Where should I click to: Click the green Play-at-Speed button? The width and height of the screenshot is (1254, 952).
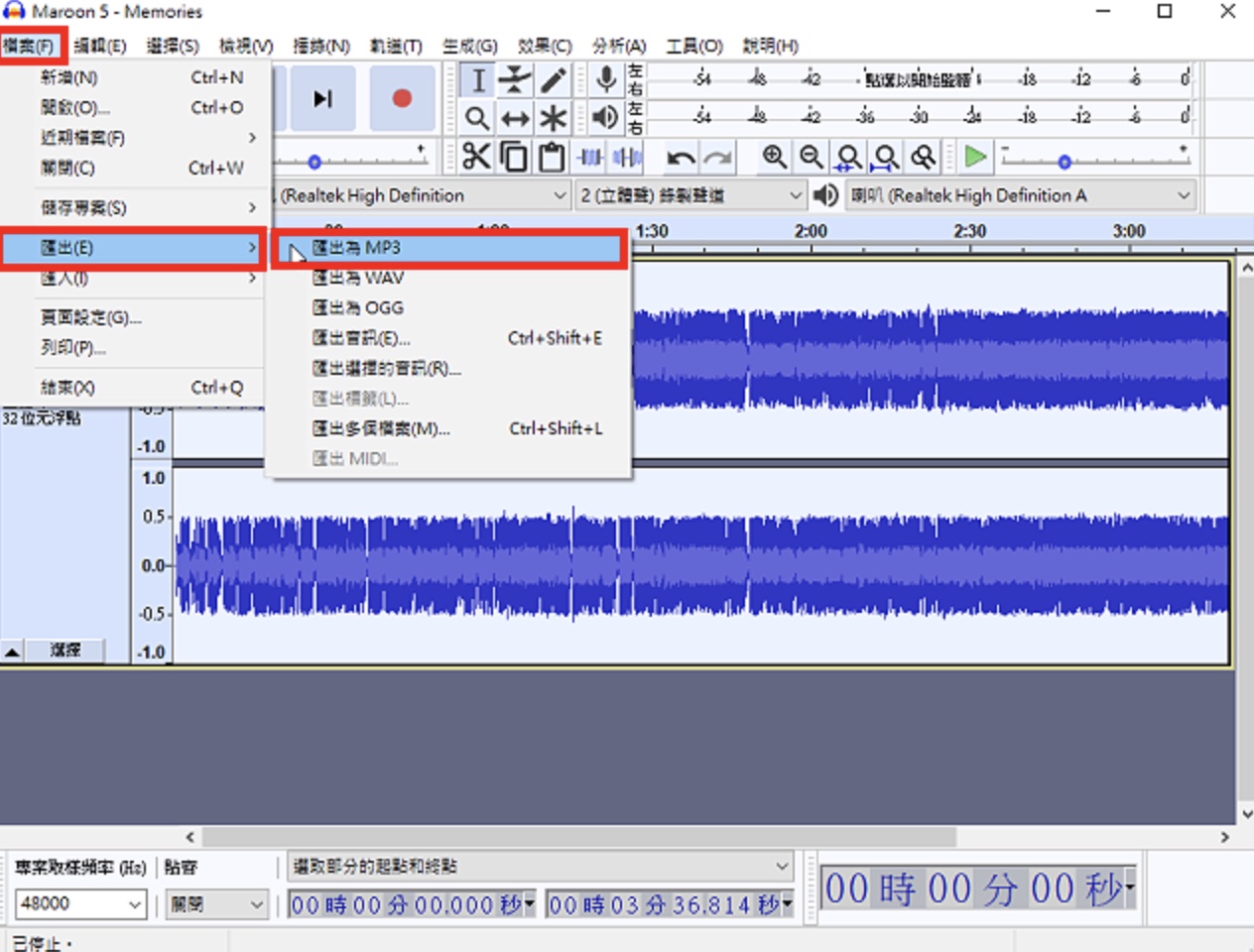tap(975, 157)
